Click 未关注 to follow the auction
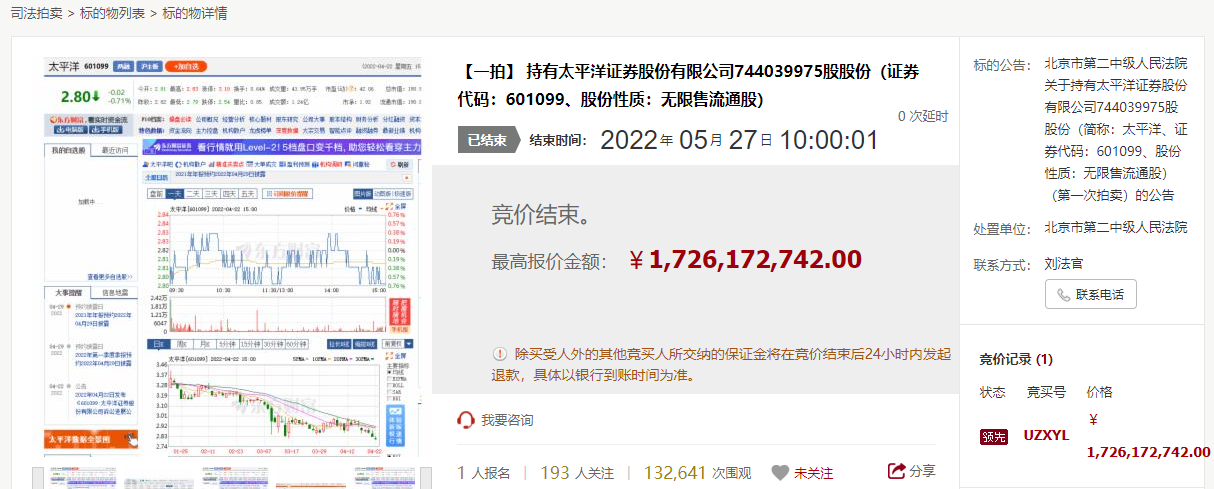 click(x=813, y=473)
